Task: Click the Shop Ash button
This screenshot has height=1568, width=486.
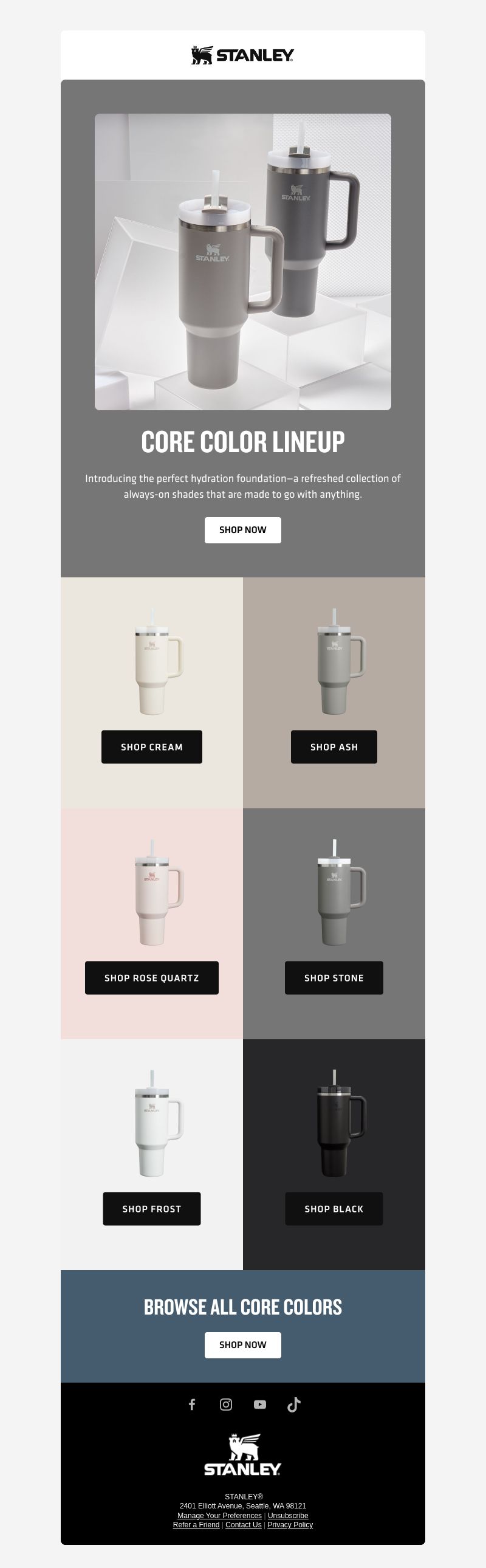Action: 334,747
